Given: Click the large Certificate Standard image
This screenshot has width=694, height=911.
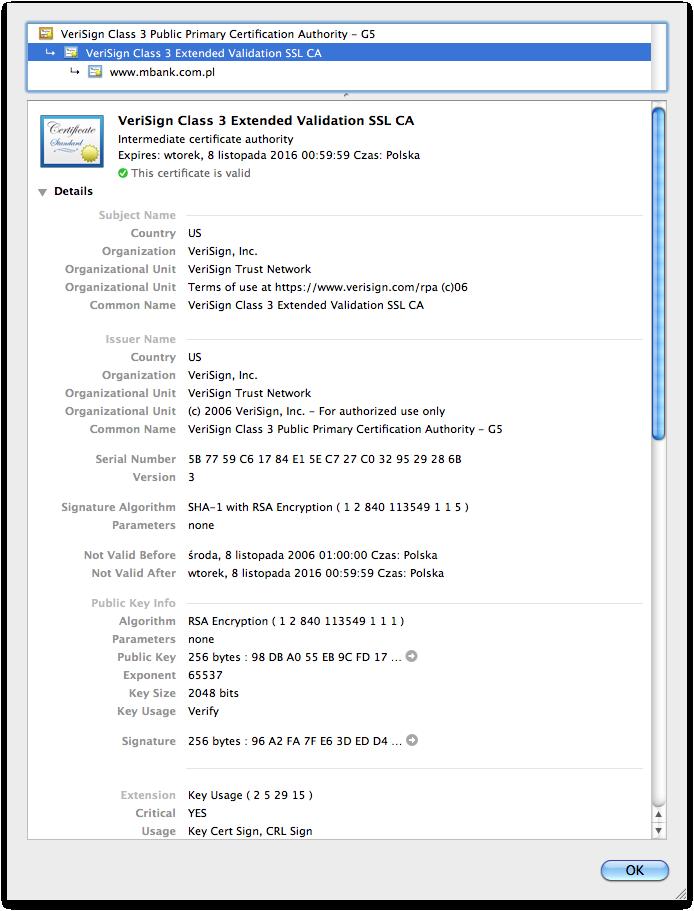Looking at the screenshot, I should tap(72, 141).
